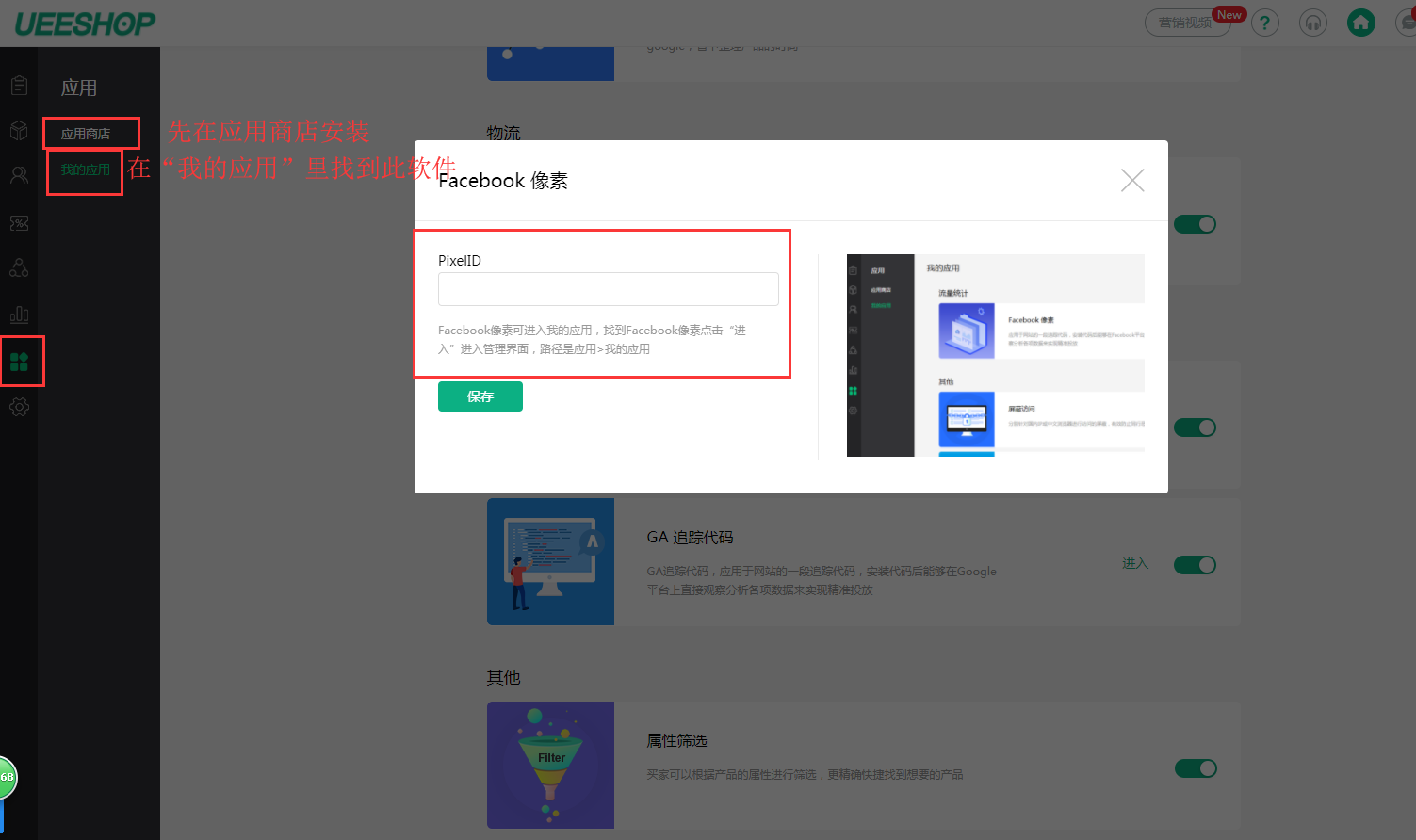This screenshot has width=1416, height=840.
Task: Open the 营销视频 button in header
Action: tap(1187, 23)
